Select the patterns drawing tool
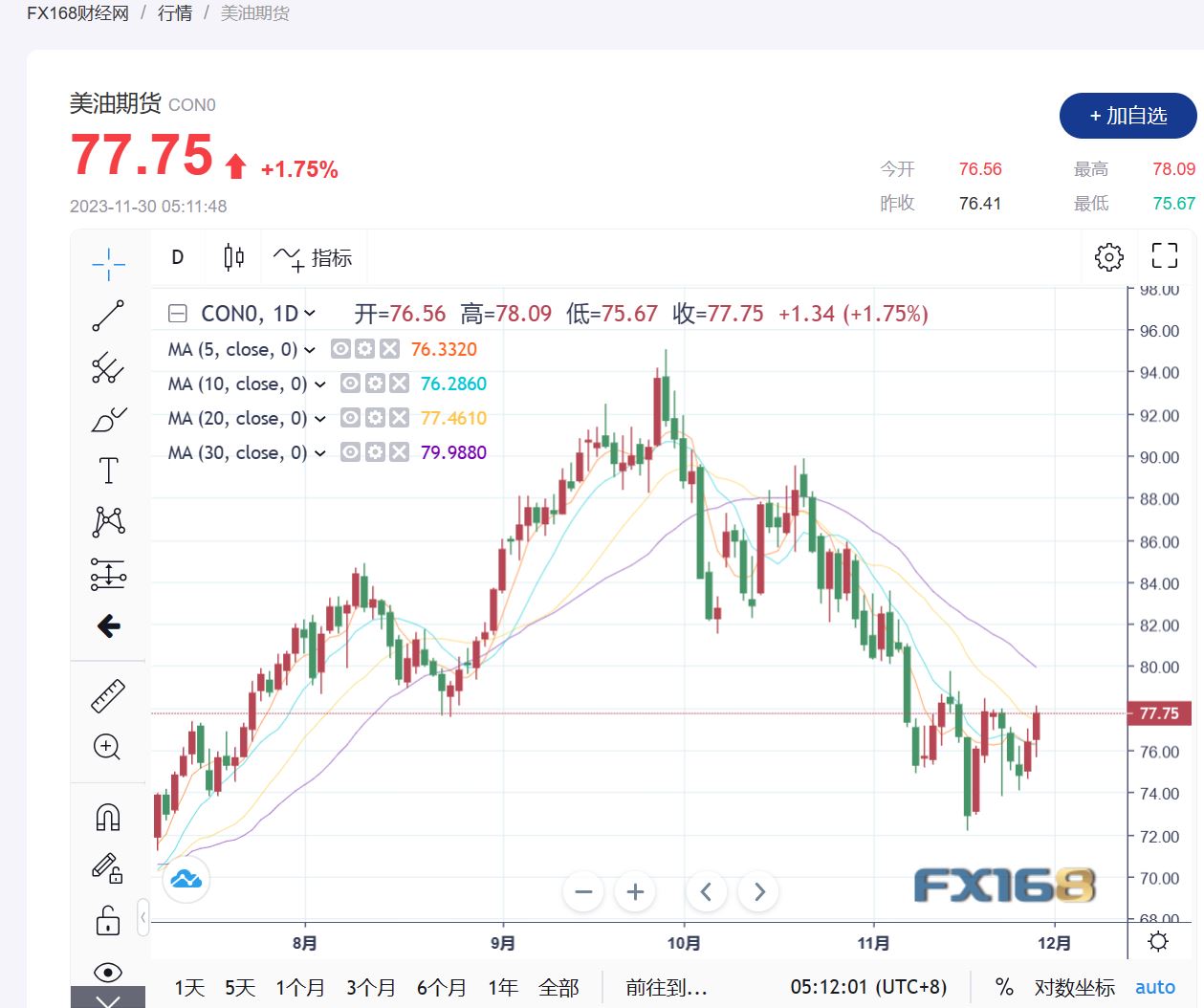Screen dimensions: 1204x1008 tap(109, 522)
